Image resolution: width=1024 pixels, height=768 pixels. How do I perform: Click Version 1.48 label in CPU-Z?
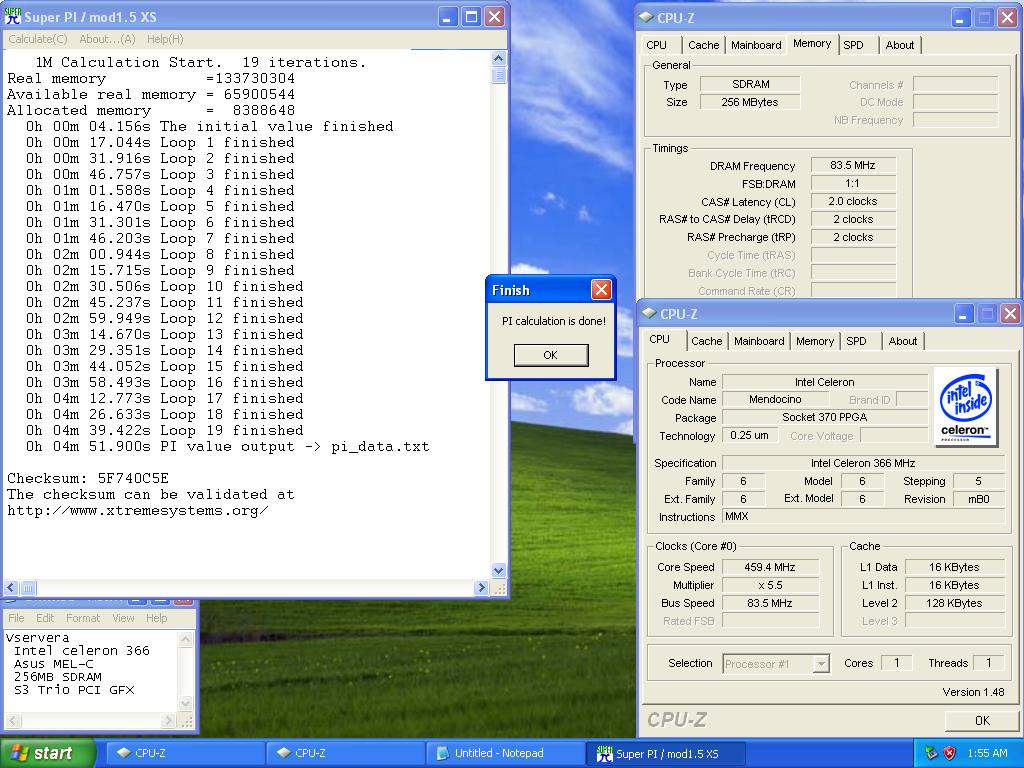click(x=973, y=692)
